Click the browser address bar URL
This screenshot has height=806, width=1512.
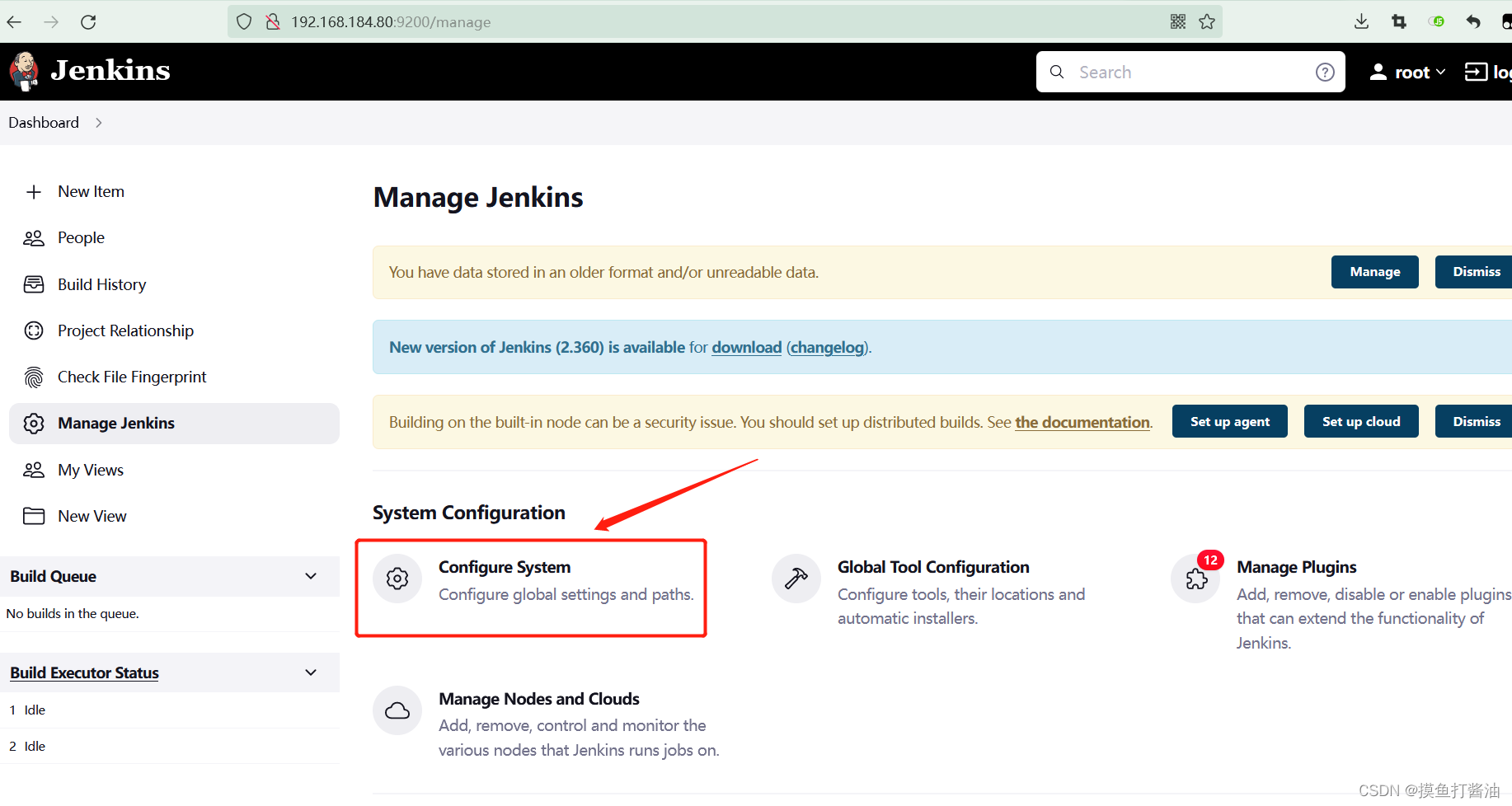[391, 22]
